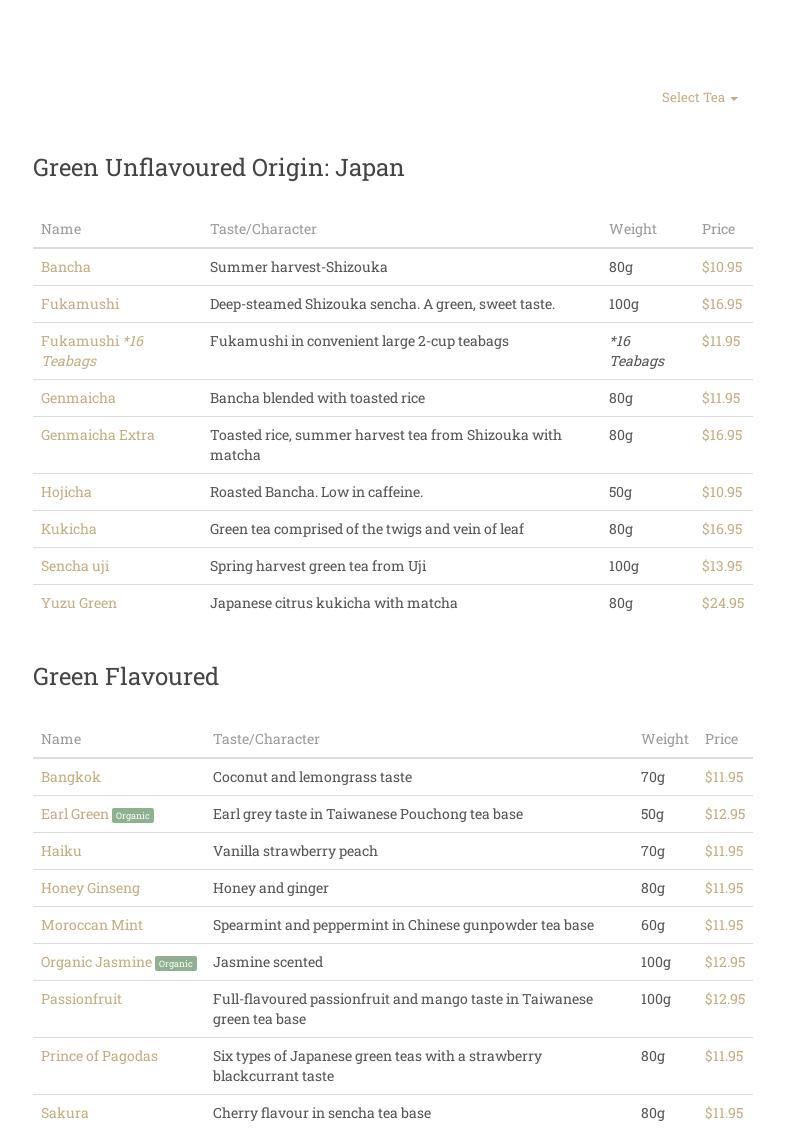Click the $24.95 price for Yuzu Green
Image resolution: width=785 pixels, height=1138 pixels.
click(x=722, y=603)
